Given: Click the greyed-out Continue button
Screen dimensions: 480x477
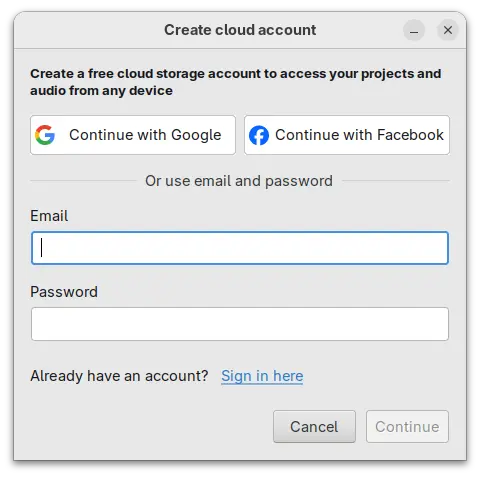Looking at the screenshot, I should pyautogui.click(x=407, y=427).
